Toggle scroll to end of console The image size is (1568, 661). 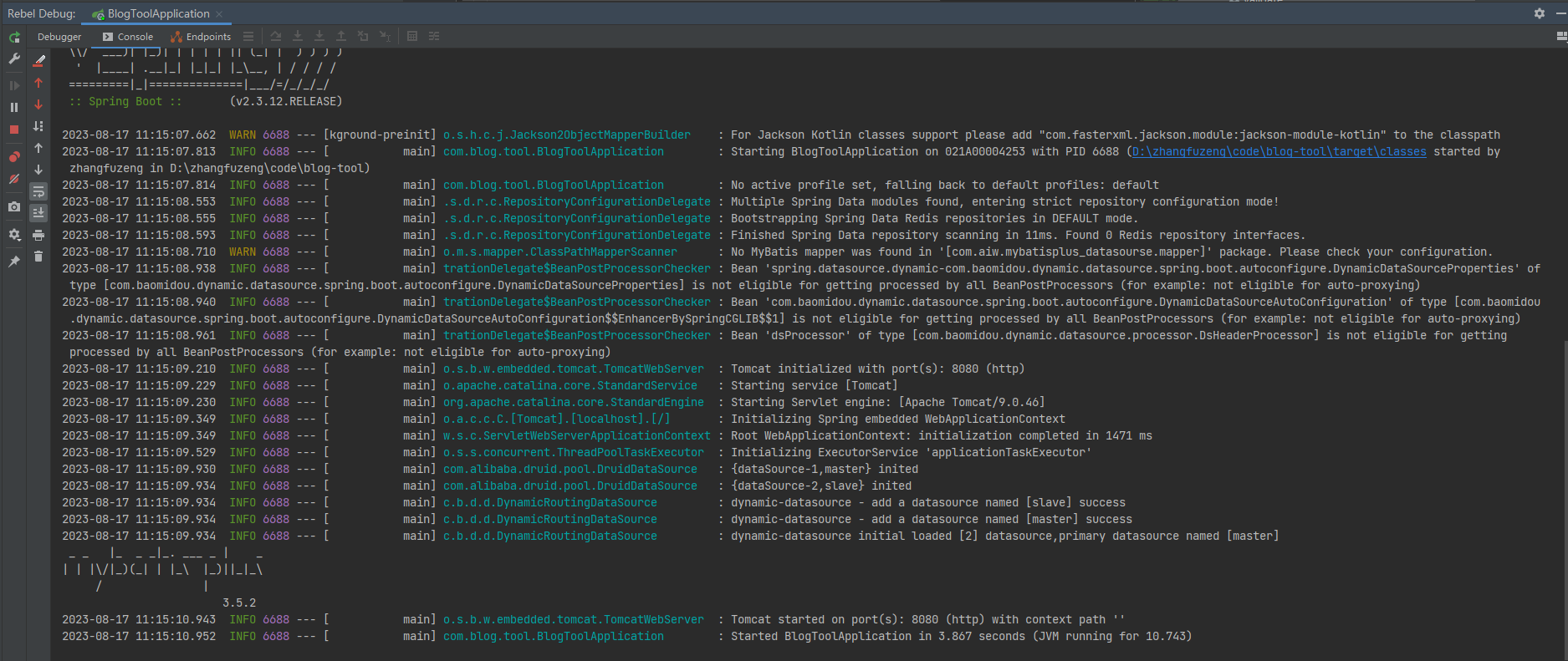tap(38, 213)
